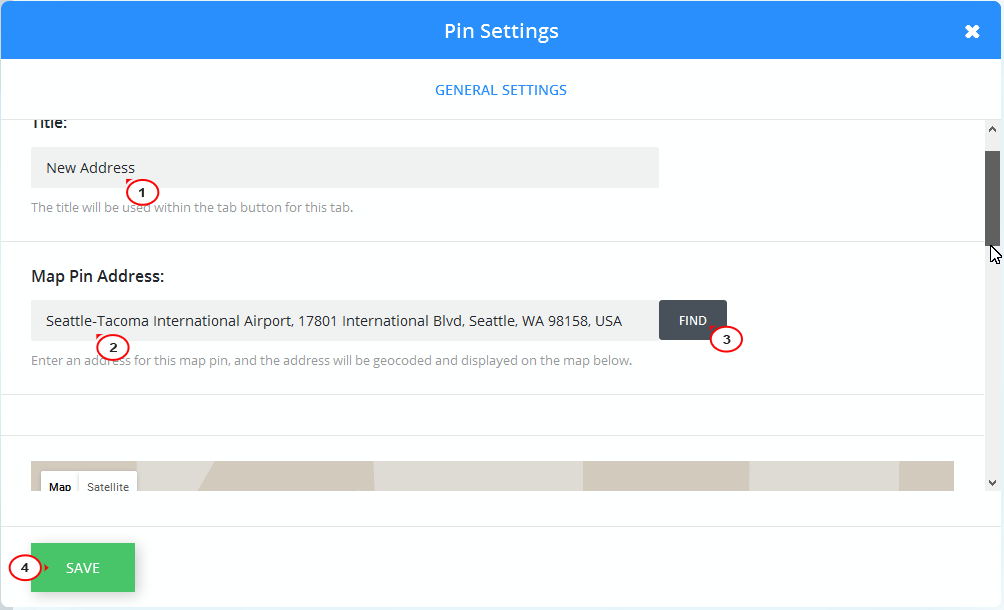Click the Title field containing New Address
The width and height of the screenshot is (1004, 610).
344,168
